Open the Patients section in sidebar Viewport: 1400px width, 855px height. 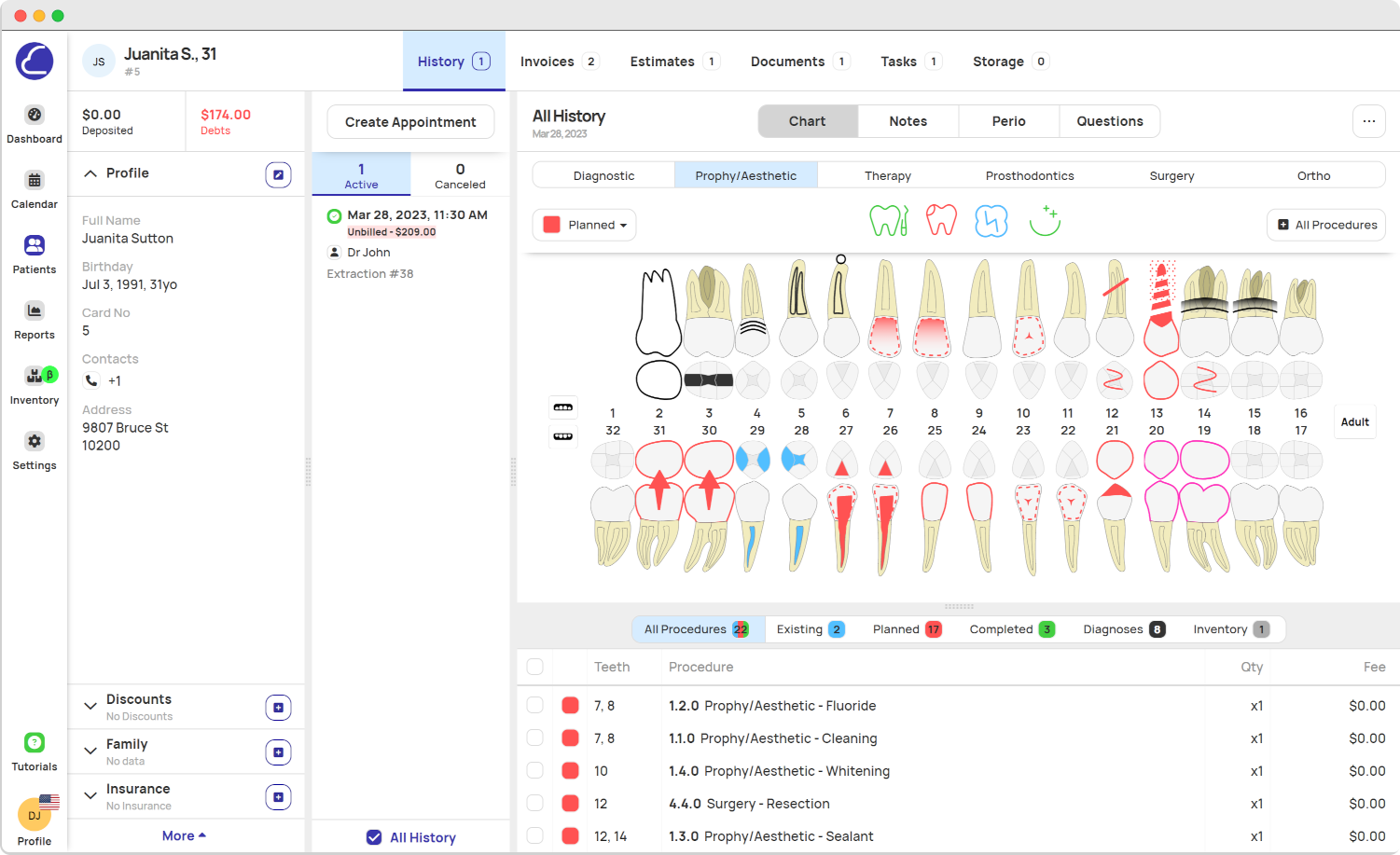click(34, 254)
